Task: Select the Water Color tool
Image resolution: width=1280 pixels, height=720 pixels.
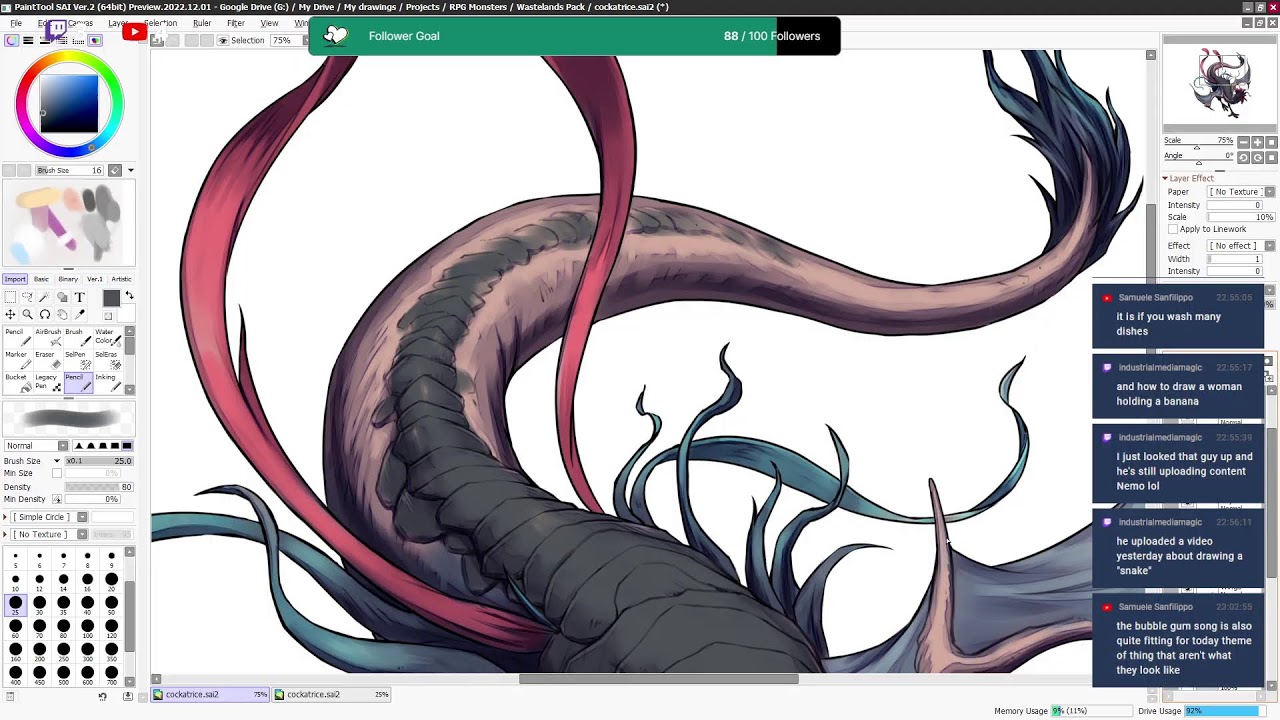Action: pyautogui.click(x=106, y=337)
